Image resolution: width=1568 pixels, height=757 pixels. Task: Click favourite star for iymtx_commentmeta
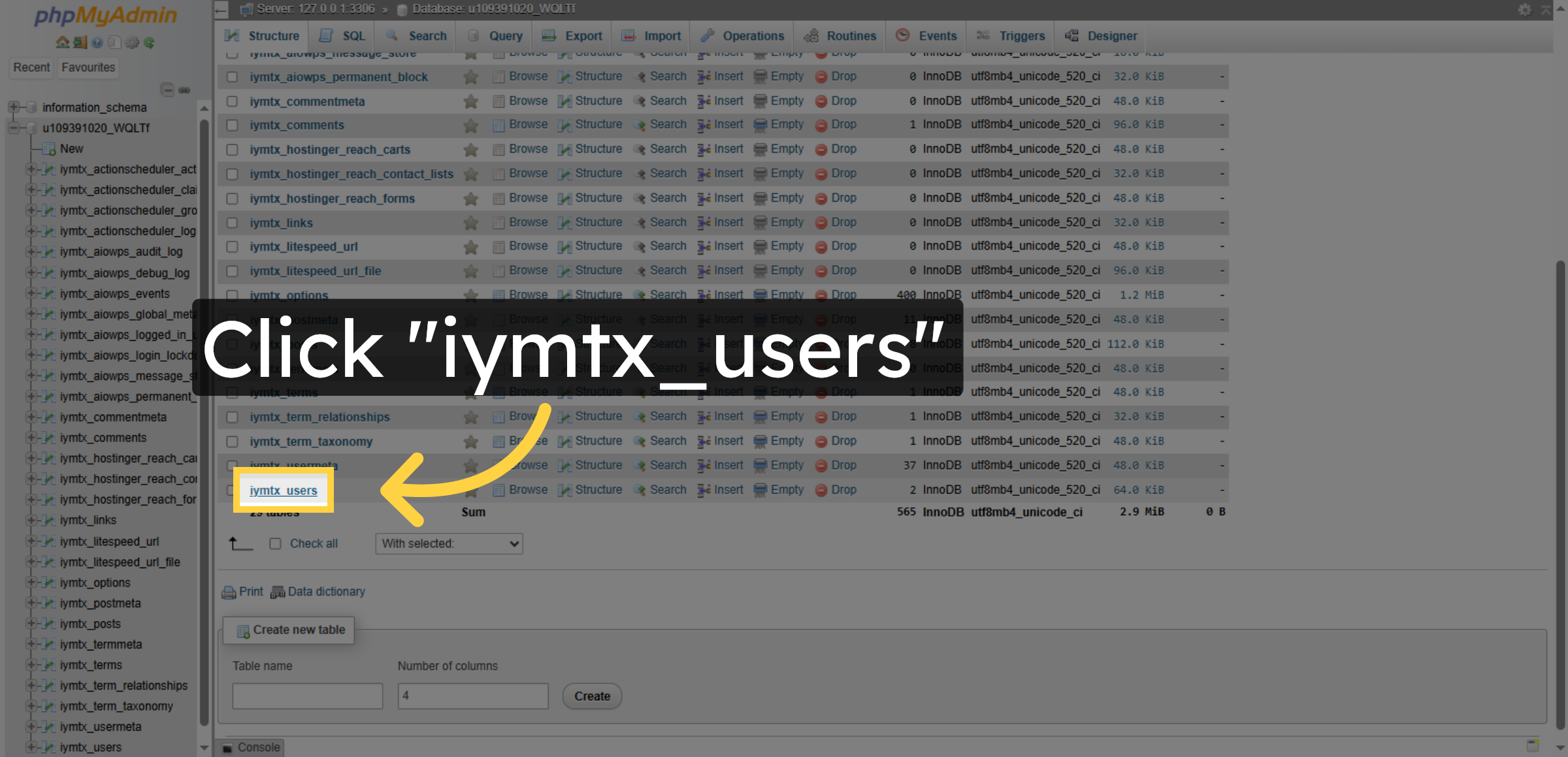[470, 101]
